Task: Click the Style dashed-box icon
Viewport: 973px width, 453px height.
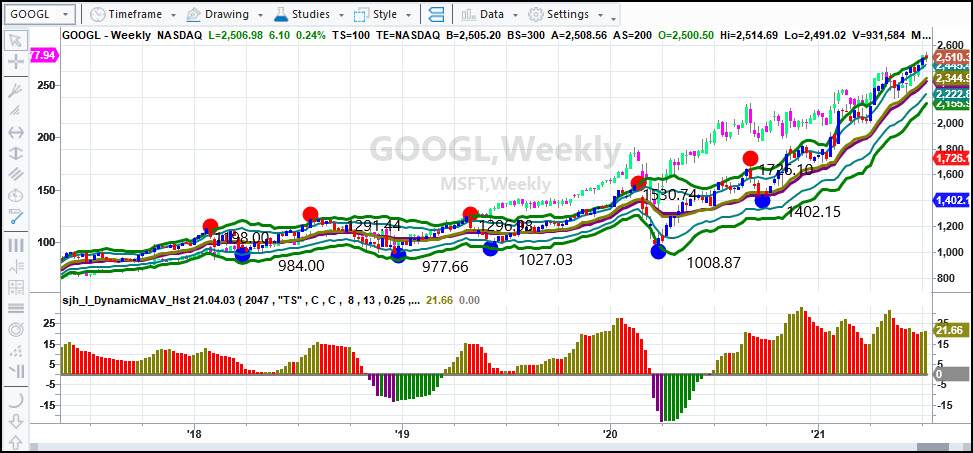Action: (361, 14)
